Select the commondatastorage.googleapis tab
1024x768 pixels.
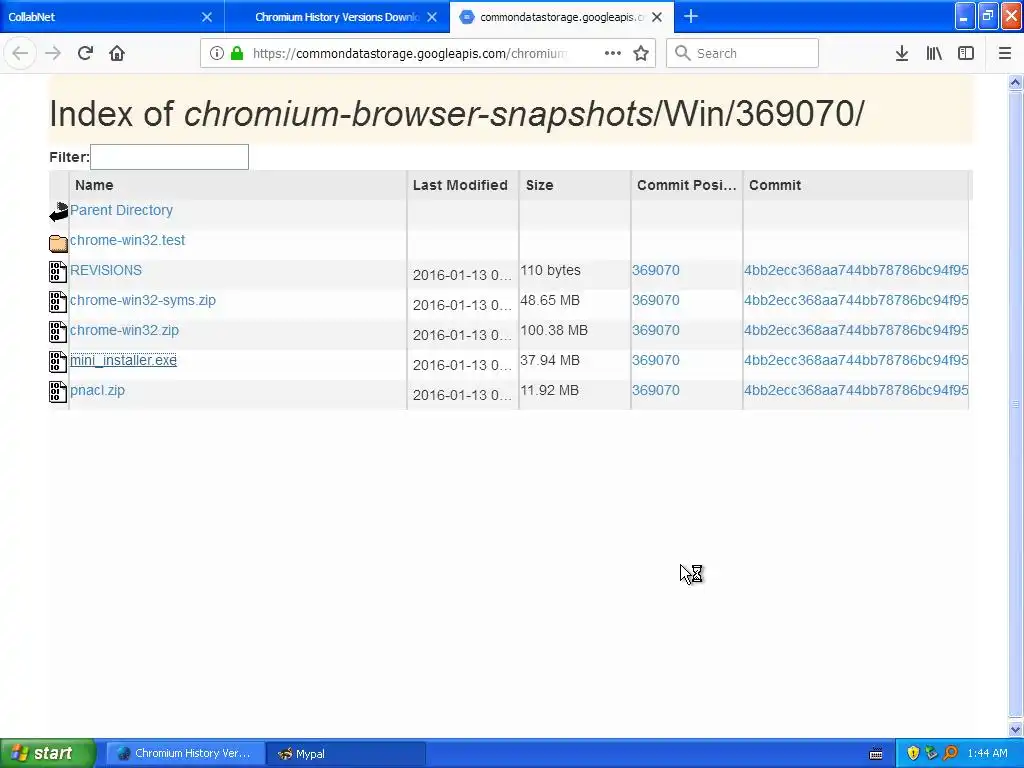562,17
